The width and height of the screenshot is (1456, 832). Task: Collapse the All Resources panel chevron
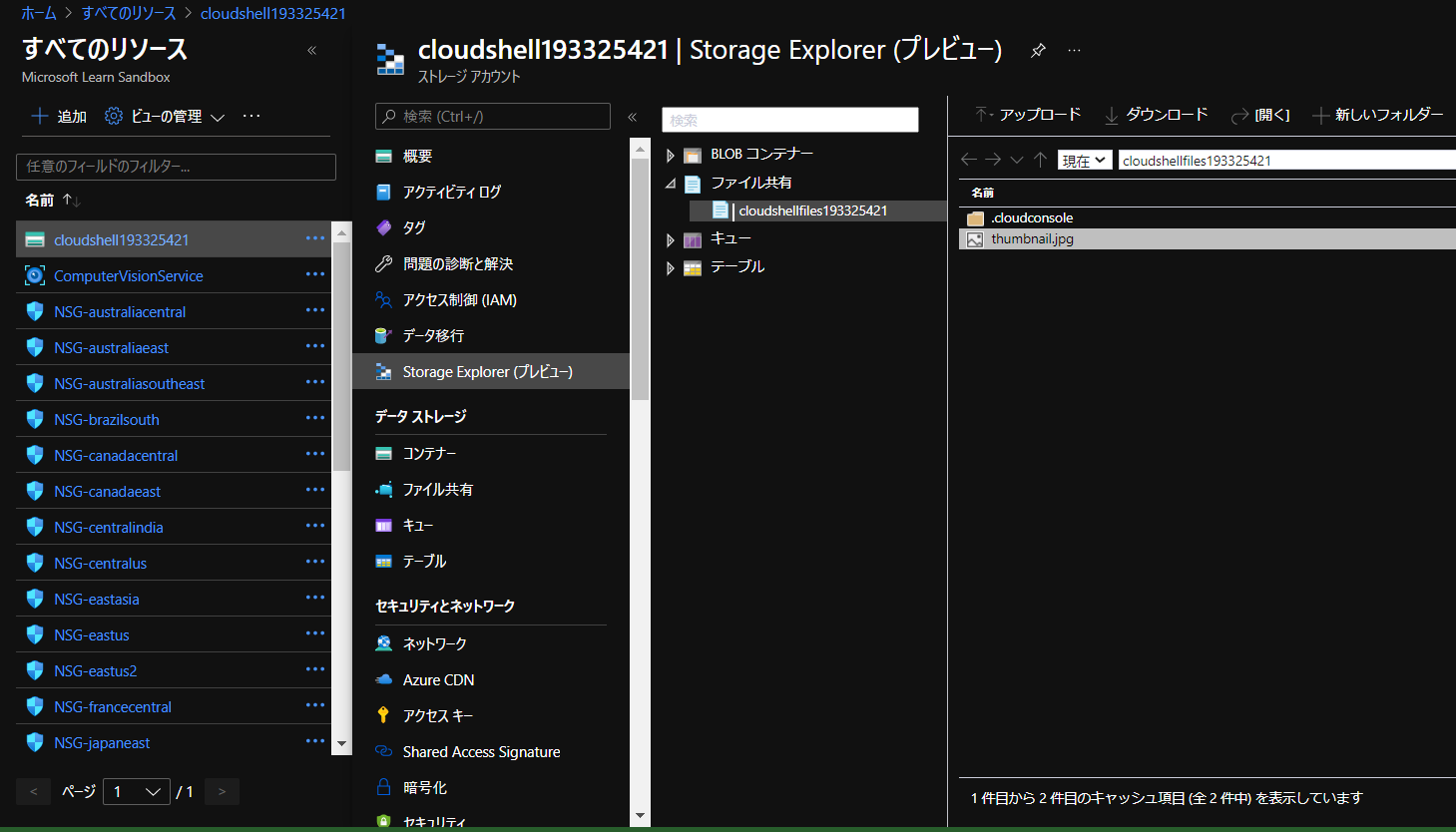[312, 50]
